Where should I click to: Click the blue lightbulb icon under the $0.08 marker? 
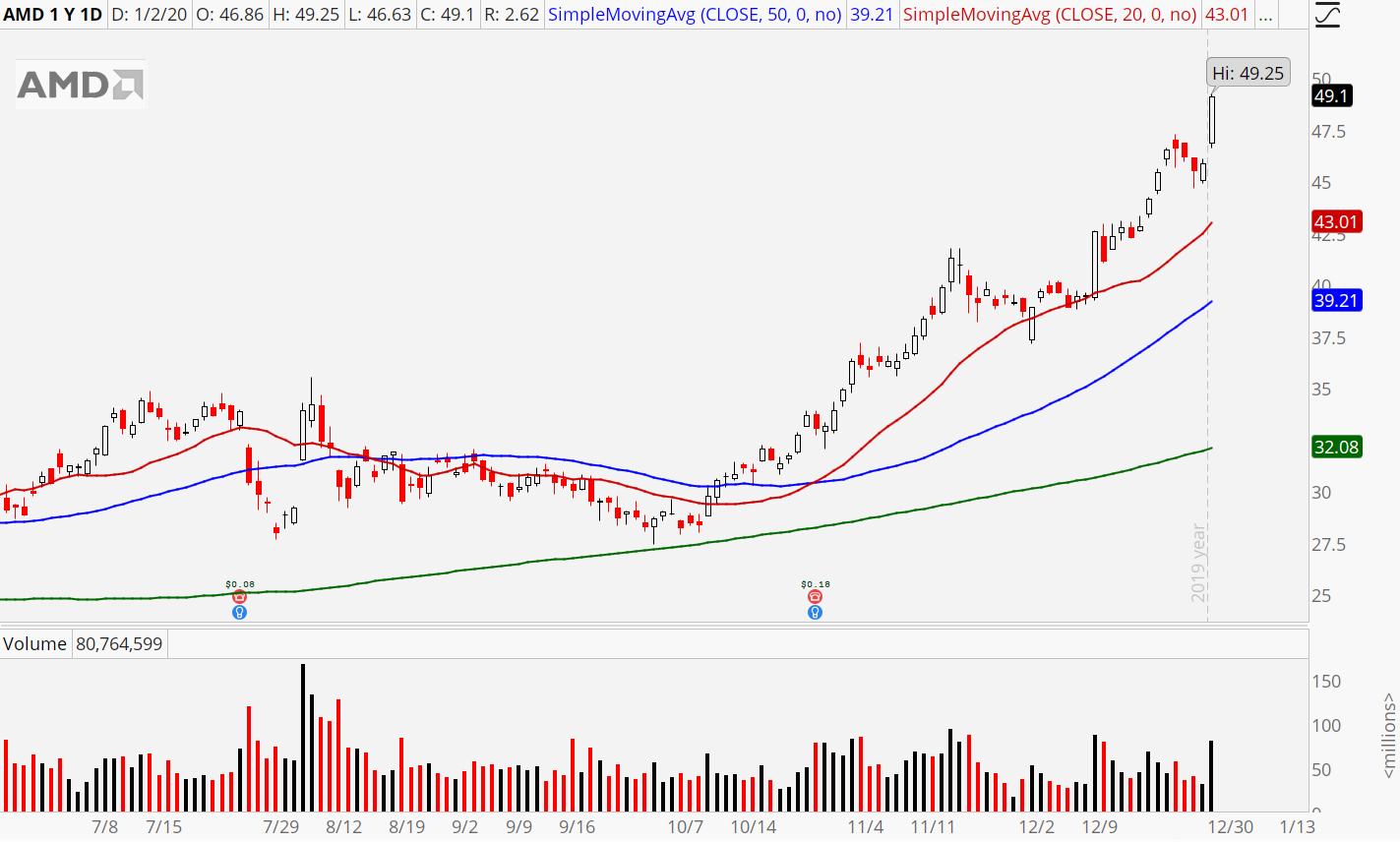pyautogui.click(x=239, y=612)
